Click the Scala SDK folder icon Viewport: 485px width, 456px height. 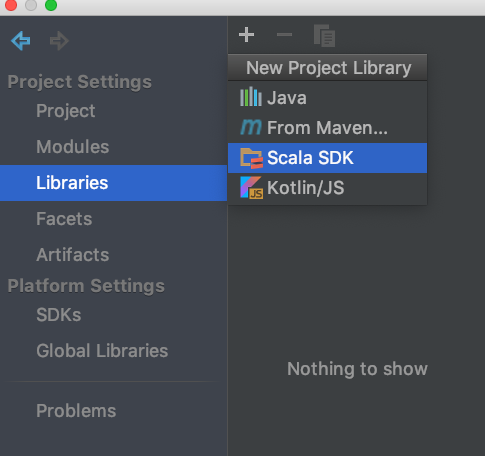(x=251, y=158)
